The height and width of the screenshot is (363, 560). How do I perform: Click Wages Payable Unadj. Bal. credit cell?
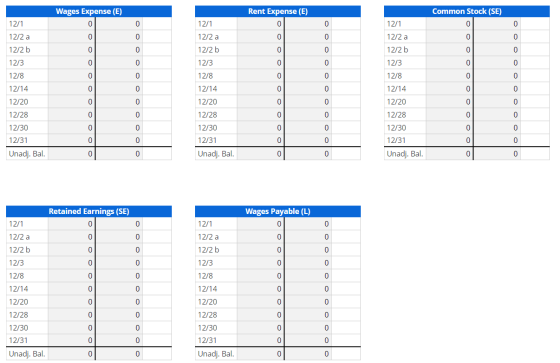308,354
